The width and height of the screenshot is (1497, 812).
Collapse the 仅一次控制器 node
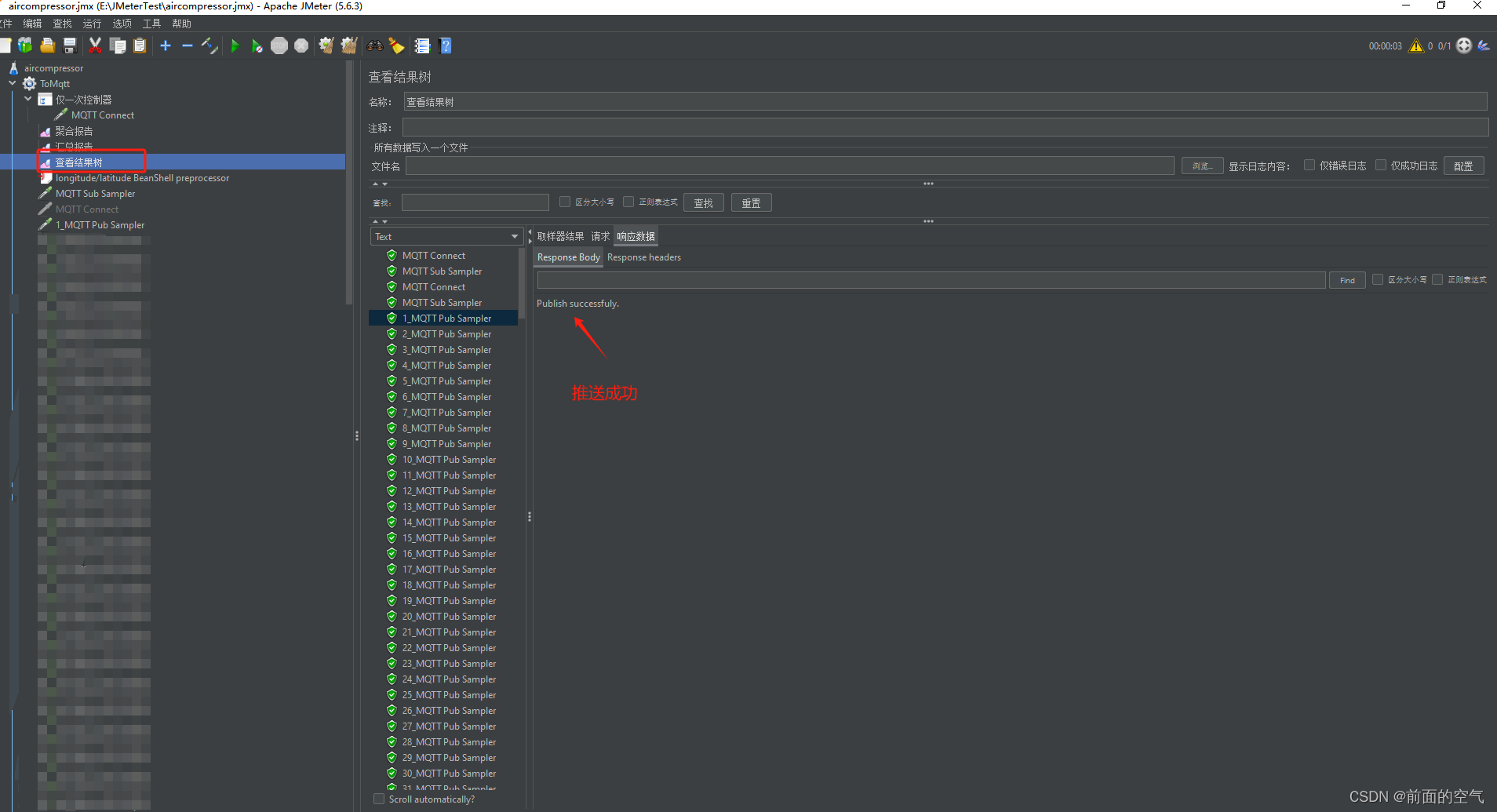tap(28, 99)
